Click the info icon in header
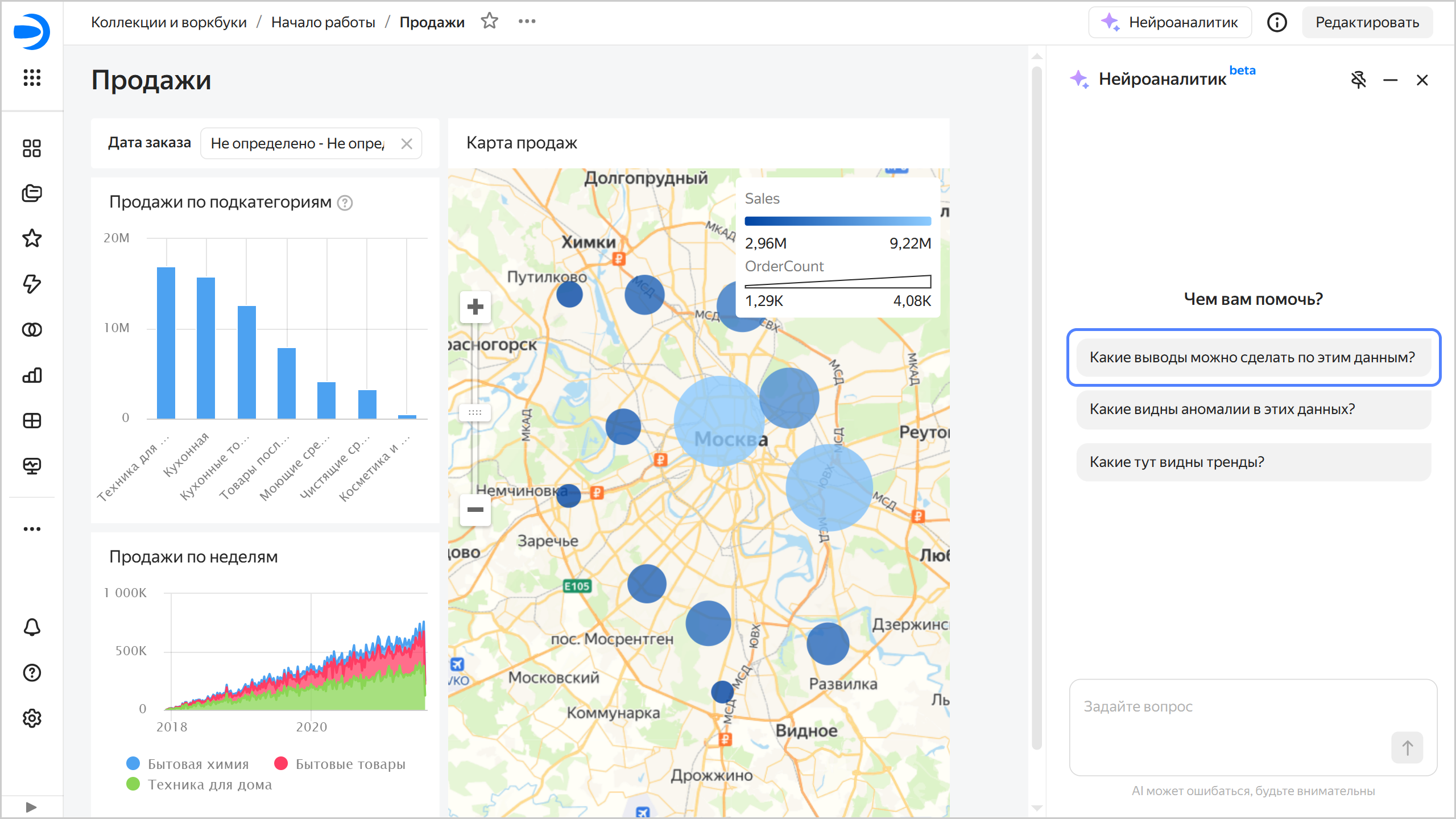Viewport: 1456px width, 819px height. click(x=1277, y=22)
